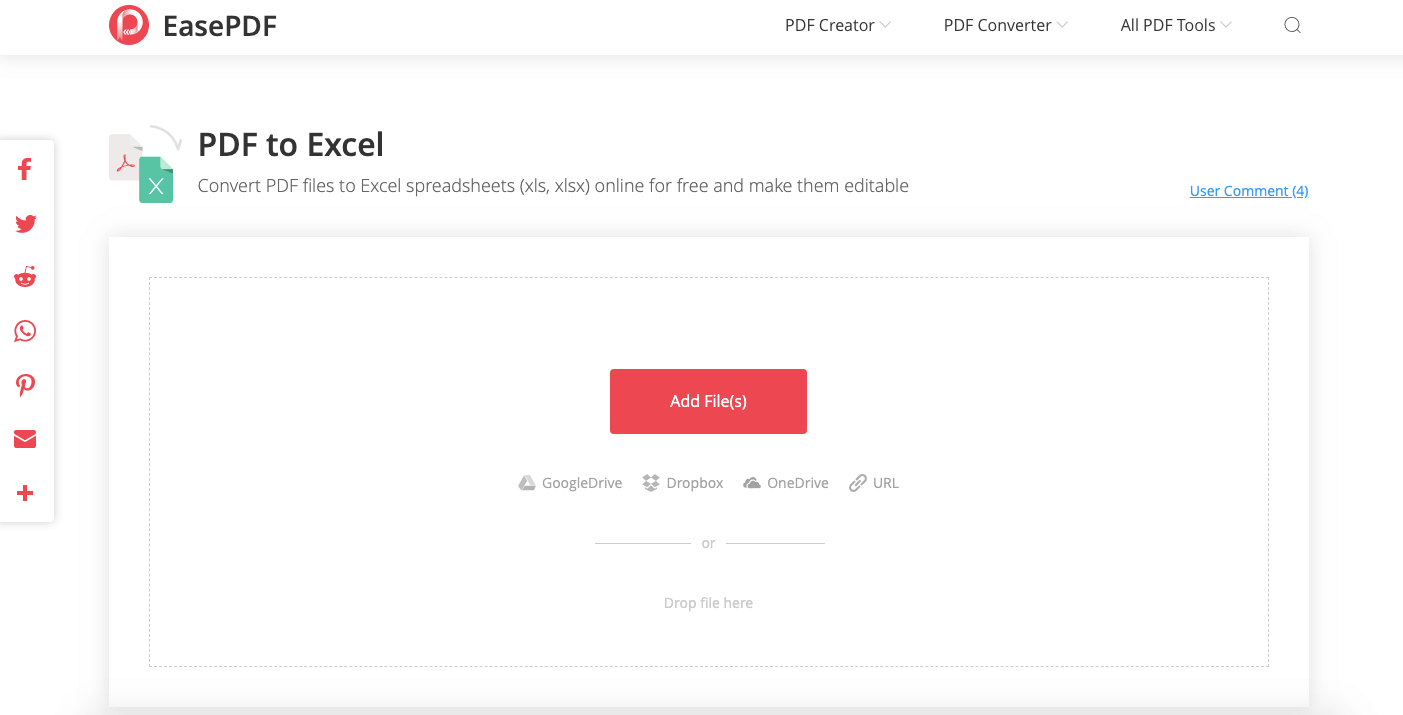Click the Drop file here area

tap(708, 603)
